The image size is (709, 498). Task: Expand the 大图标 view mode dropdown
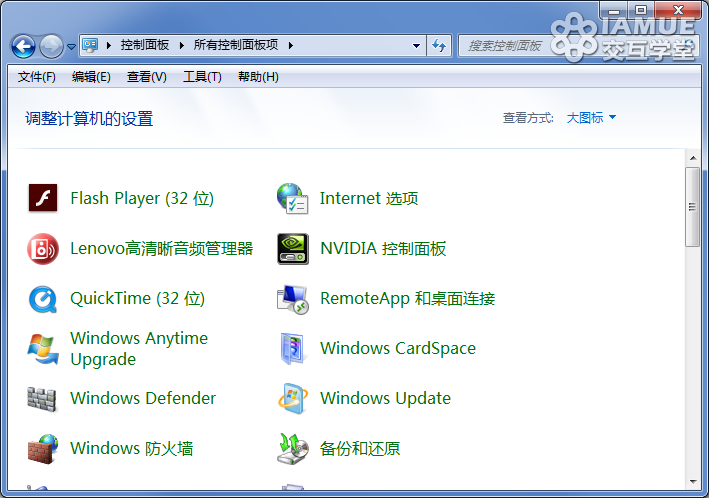click(x=591, y=118)
